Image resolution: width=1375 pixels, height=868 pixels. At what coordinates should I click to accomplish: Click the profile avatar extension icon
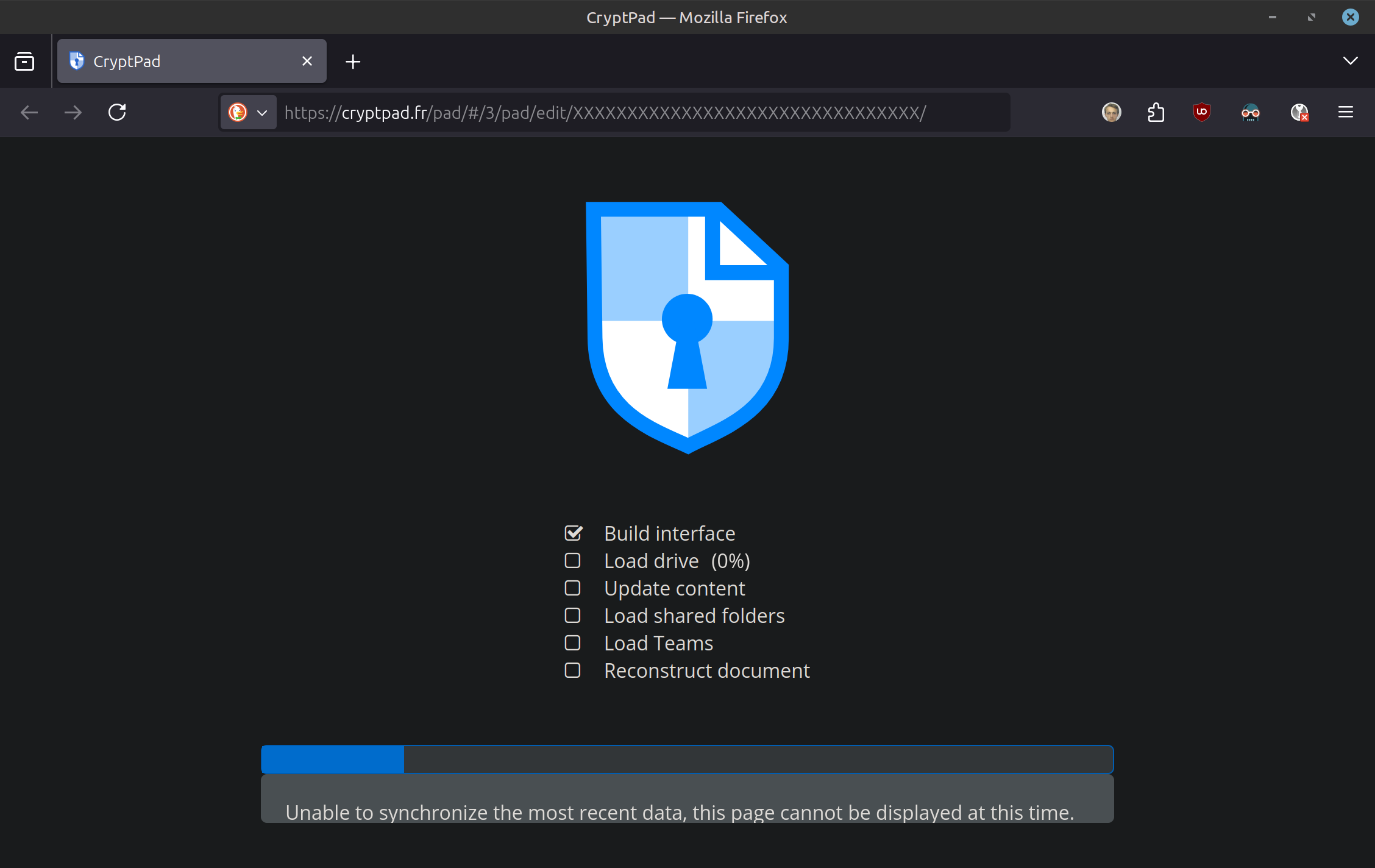[x=1111, y=112]
